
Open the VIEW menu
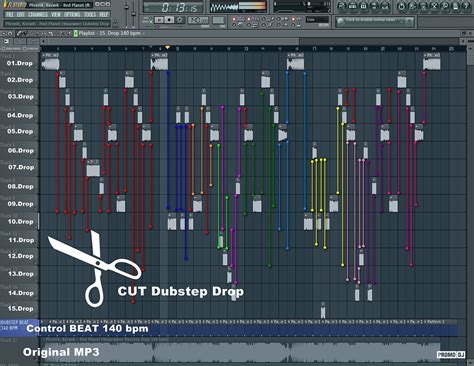pyautogui.click(x=56, y=15)
